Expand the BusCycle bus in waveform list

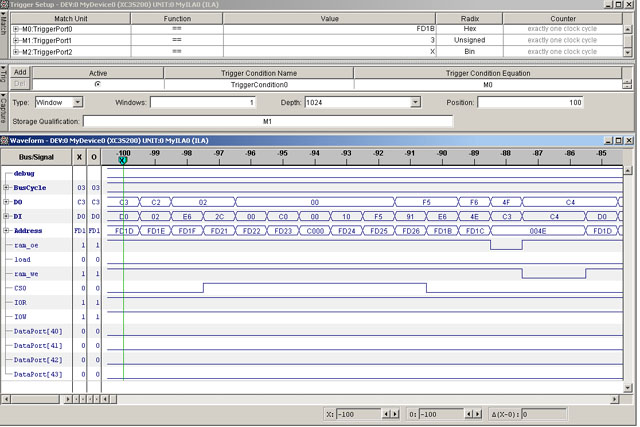coord(7,188)
